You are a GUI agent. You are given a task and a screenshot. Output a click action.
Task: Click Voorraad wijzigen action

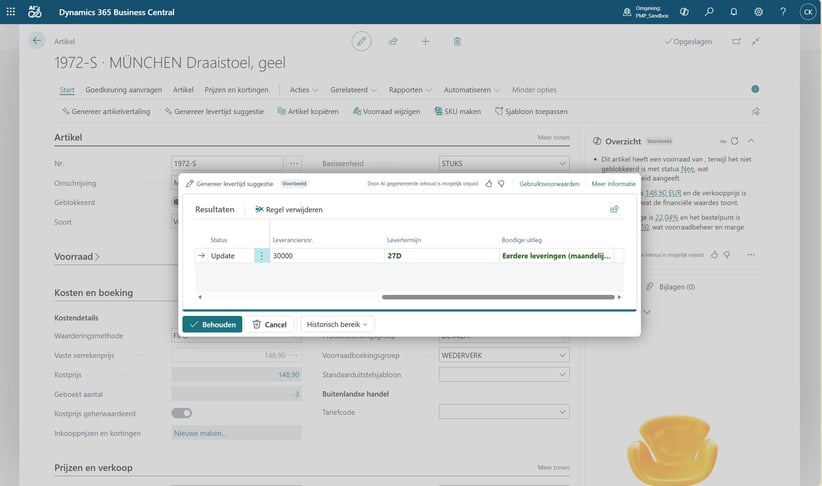pyautogui.click(x=386, y=111)
